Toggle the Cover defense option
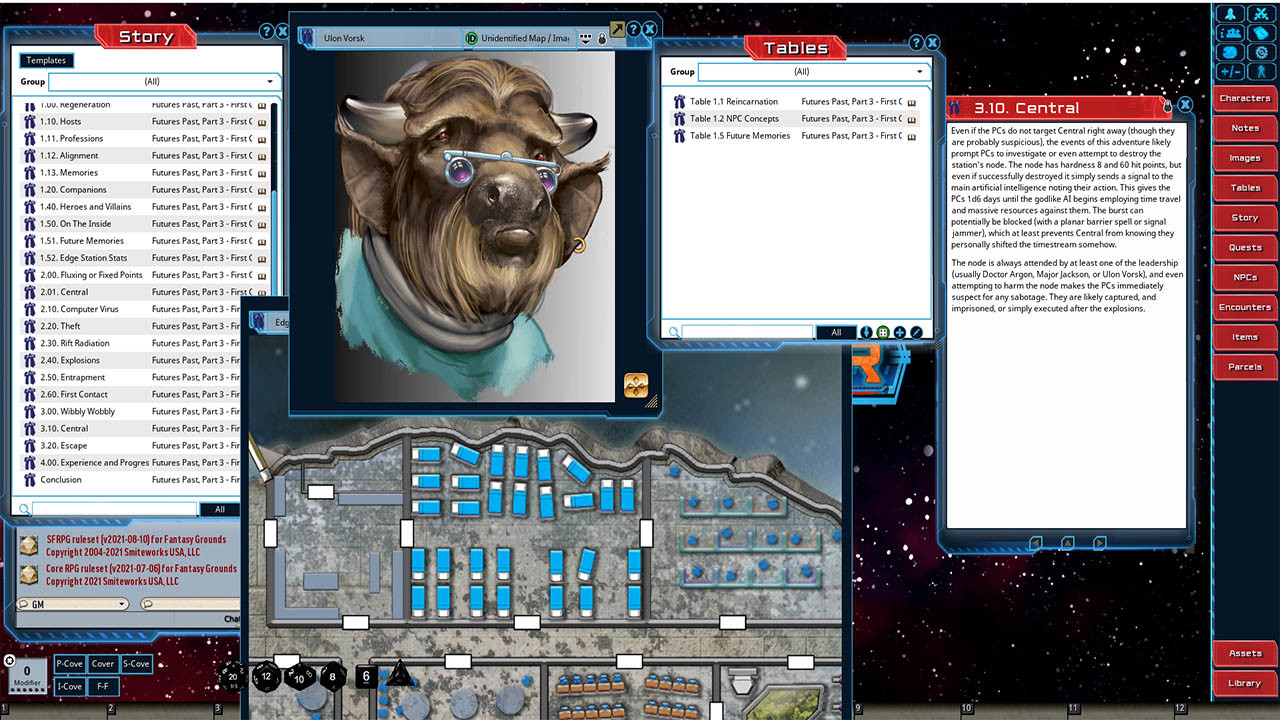Image resolution: width=1280 pixels, height=720 pixels. [x=102, y=663]
